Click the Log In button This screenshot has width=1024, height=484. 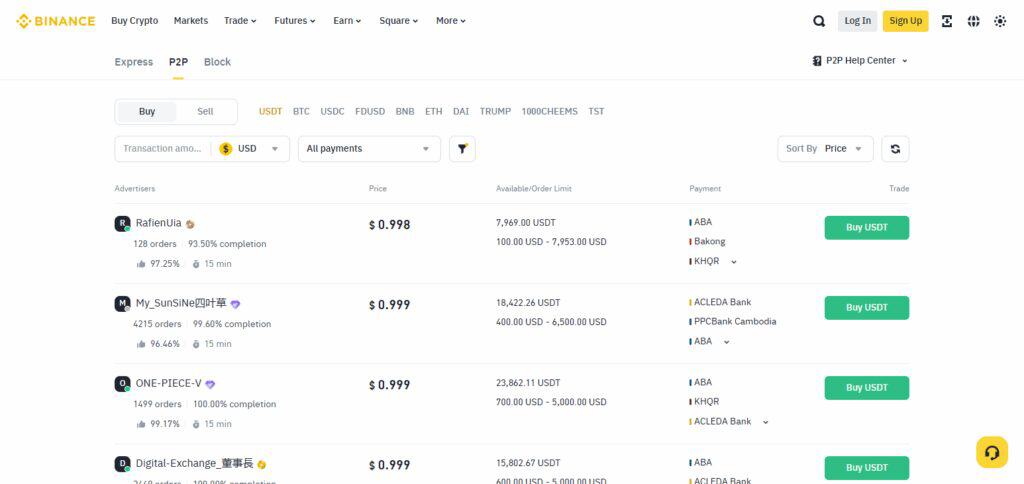click(857, 21)
